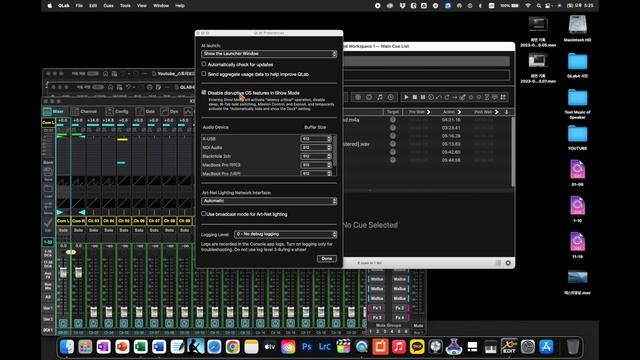Viewport: 640px width, 360px height.
Task: Add an Arm cue from QLab toolbar
Action: [x=471, y=97]
